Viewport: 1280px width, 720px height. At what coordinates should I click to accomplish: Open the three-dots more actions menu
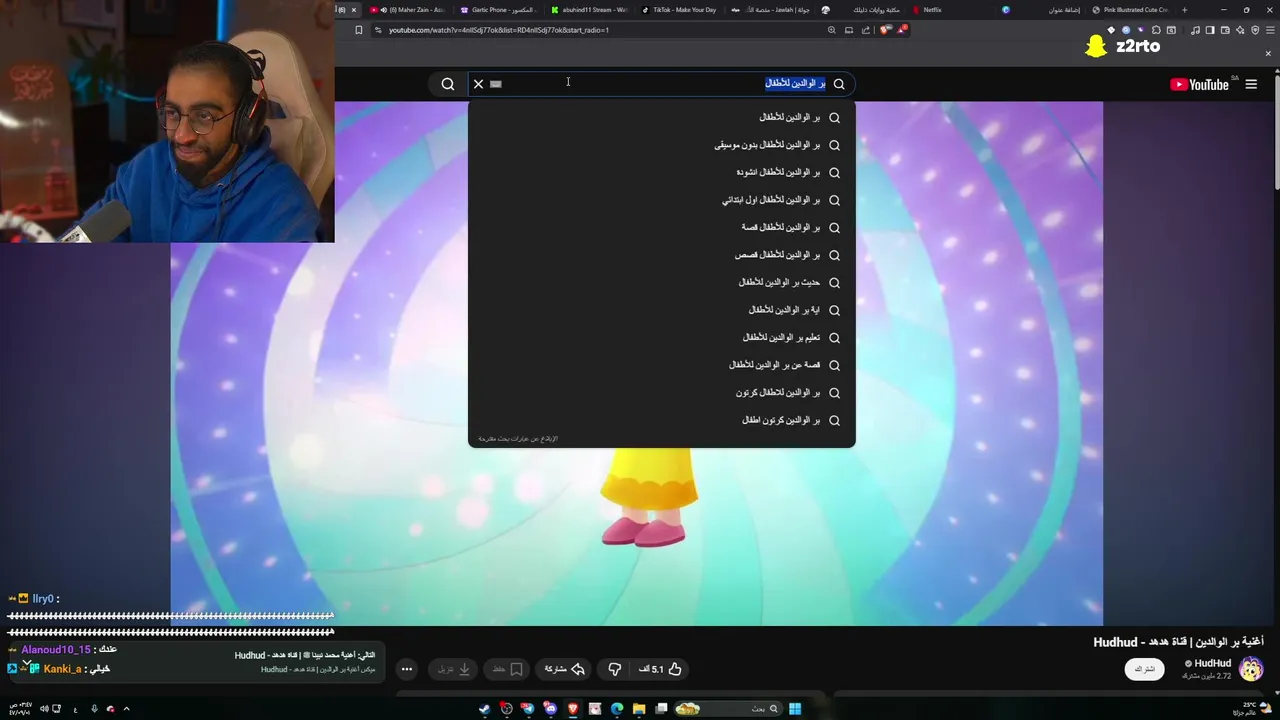point(406,669)
